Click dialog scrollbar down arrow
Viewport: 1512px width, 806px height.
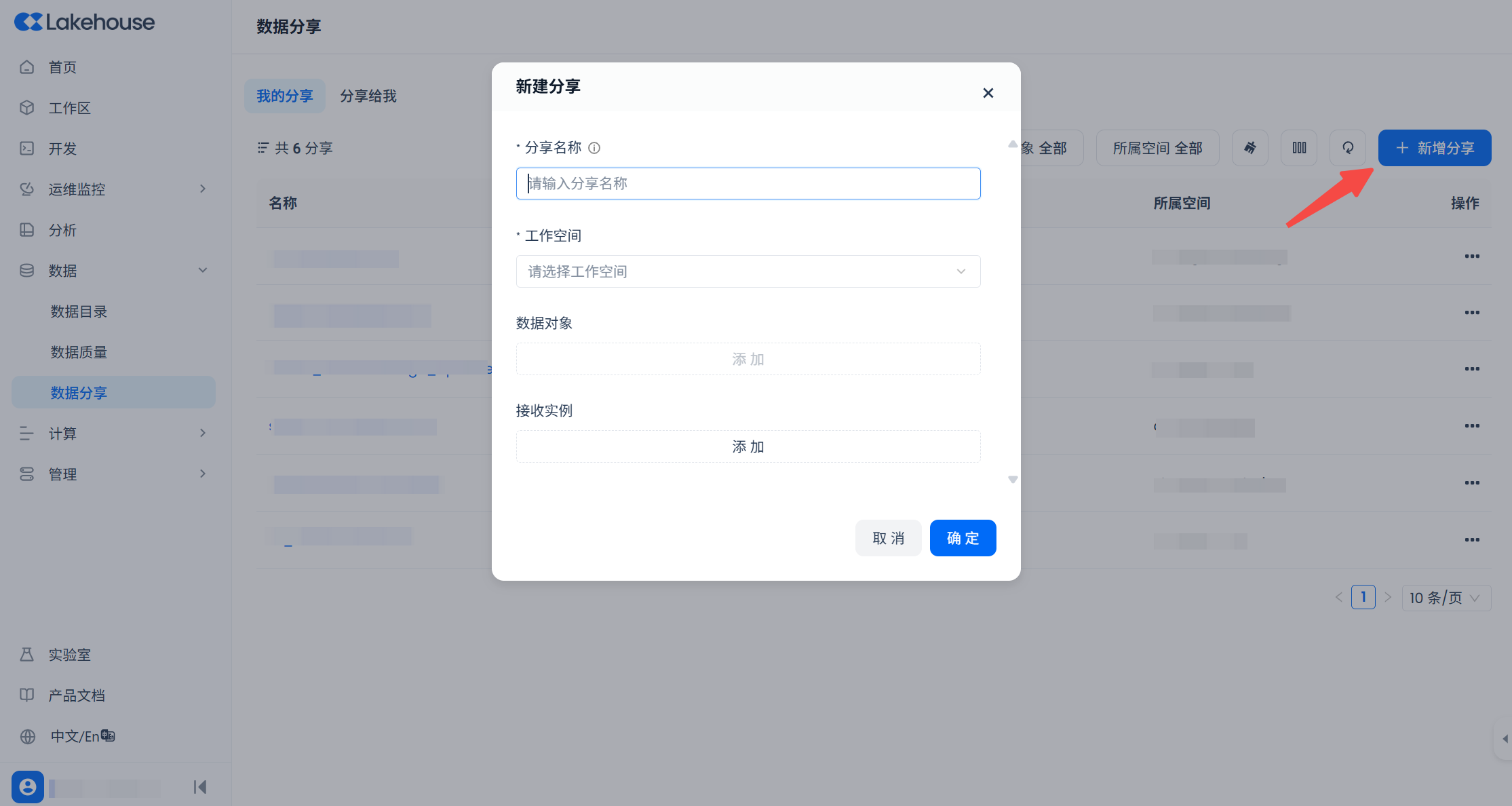coord(1012,480)
